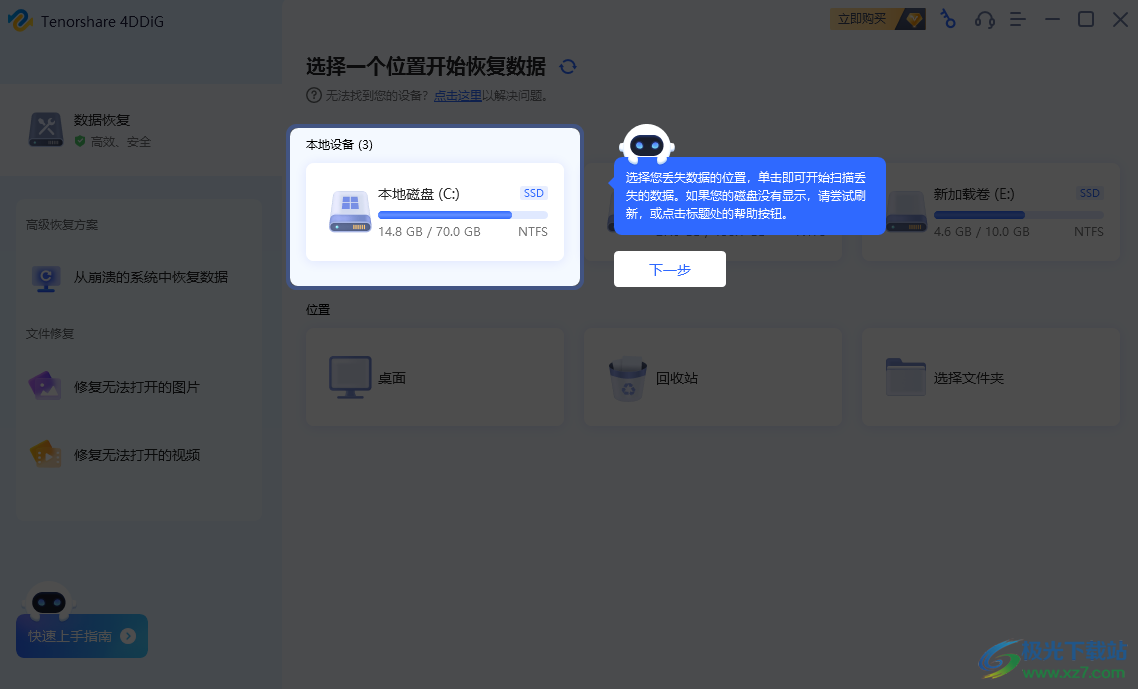Viewport: 1138px width, 689px height.
Task: Click the 下一步 button in the guide tooltip
Action: coord(669,269)
